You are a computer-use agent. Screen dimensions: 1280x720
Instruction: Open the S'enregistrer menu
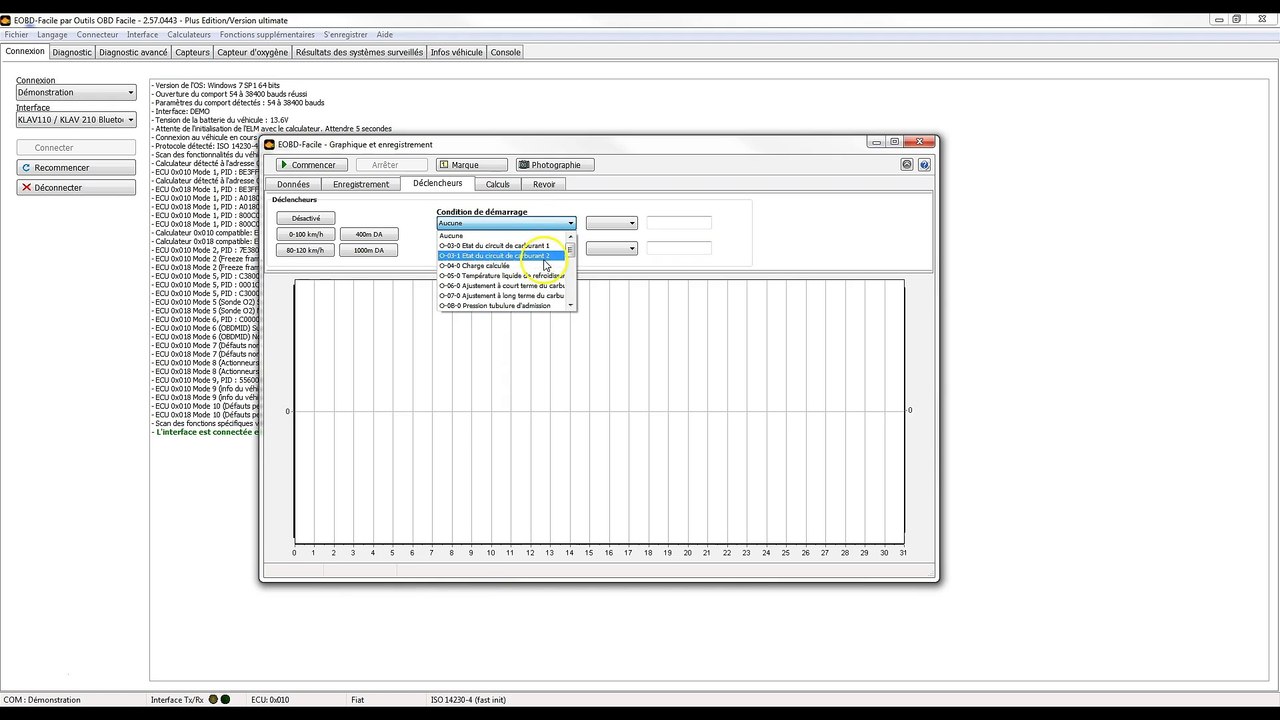click(346, 35)
